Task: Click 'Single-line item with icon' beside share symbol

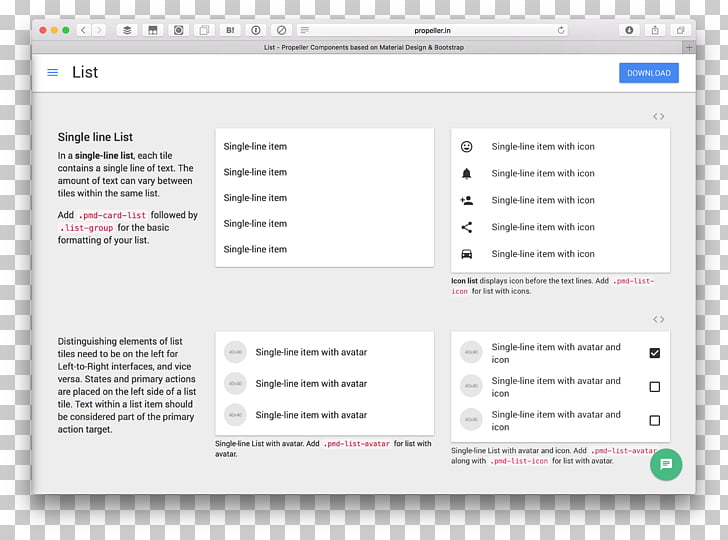Action: pos(543,227)
